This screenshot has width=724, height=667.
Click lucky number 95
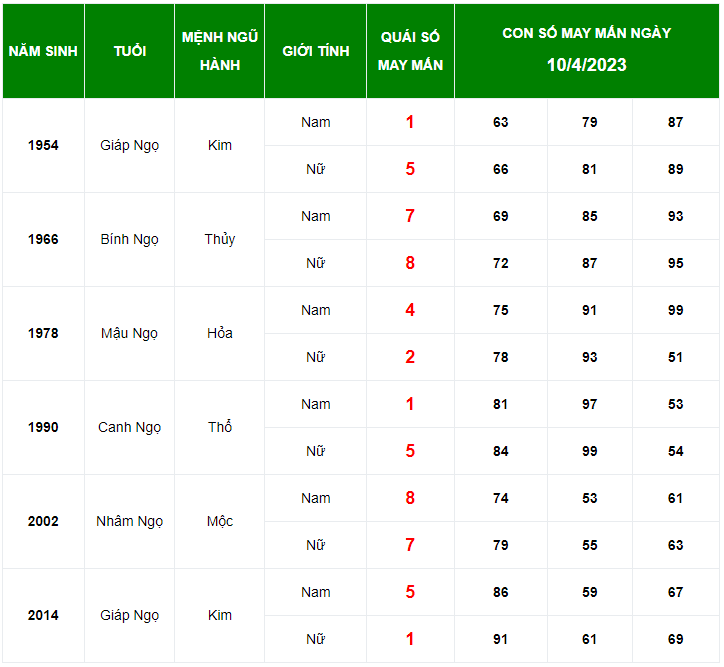676,263
